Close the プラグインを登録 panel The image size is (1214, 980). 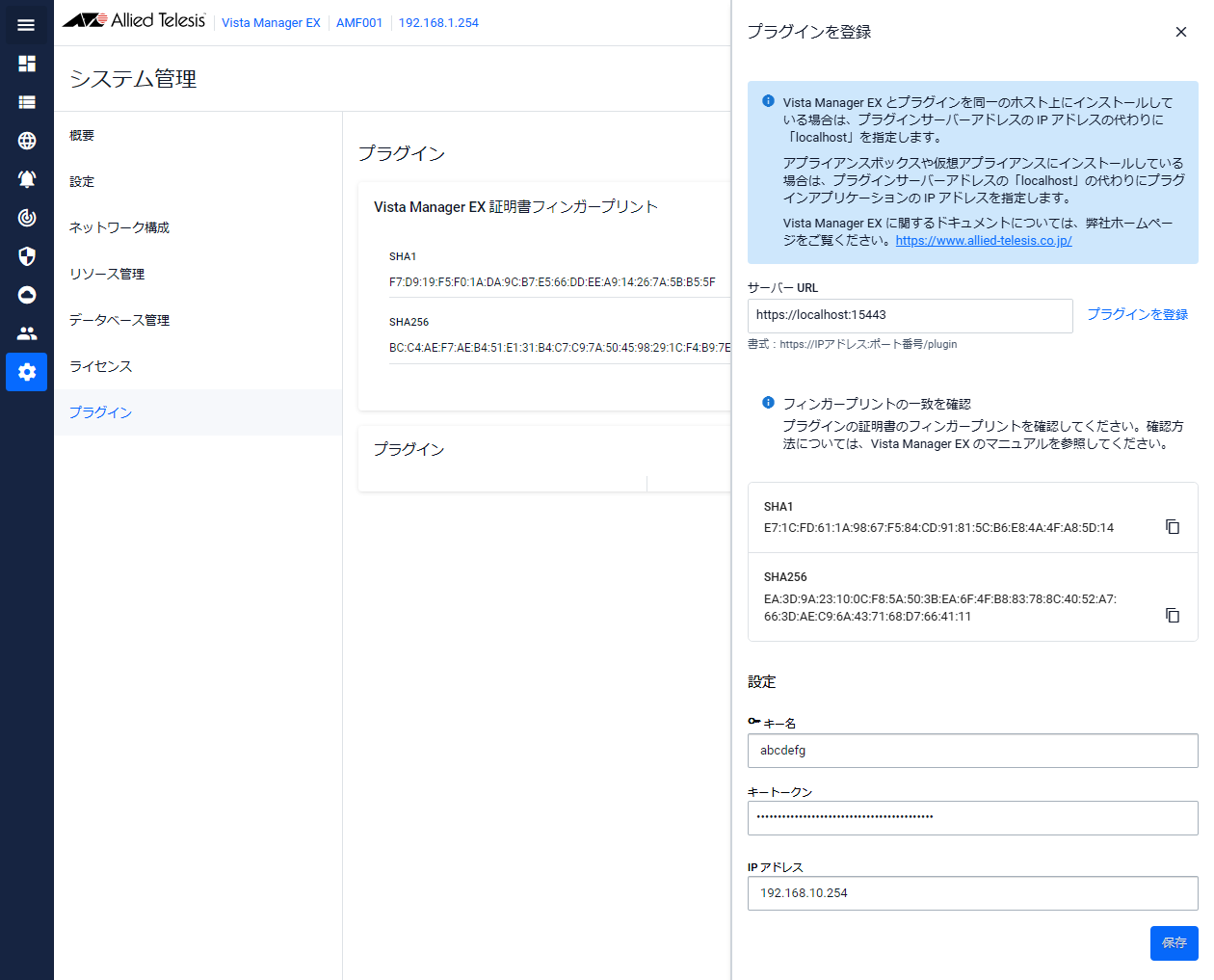pyautogui.click(x=1181, y=32)
